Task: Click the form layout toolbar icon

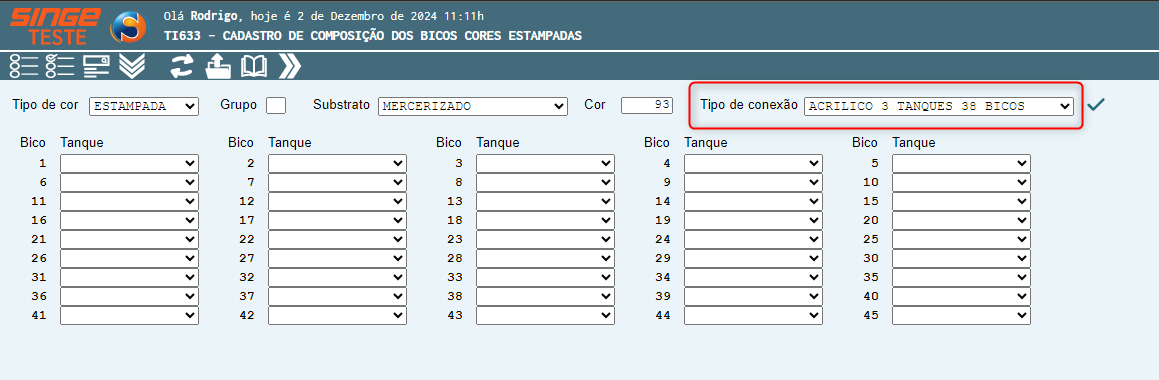Action: [x=96, y=66]
